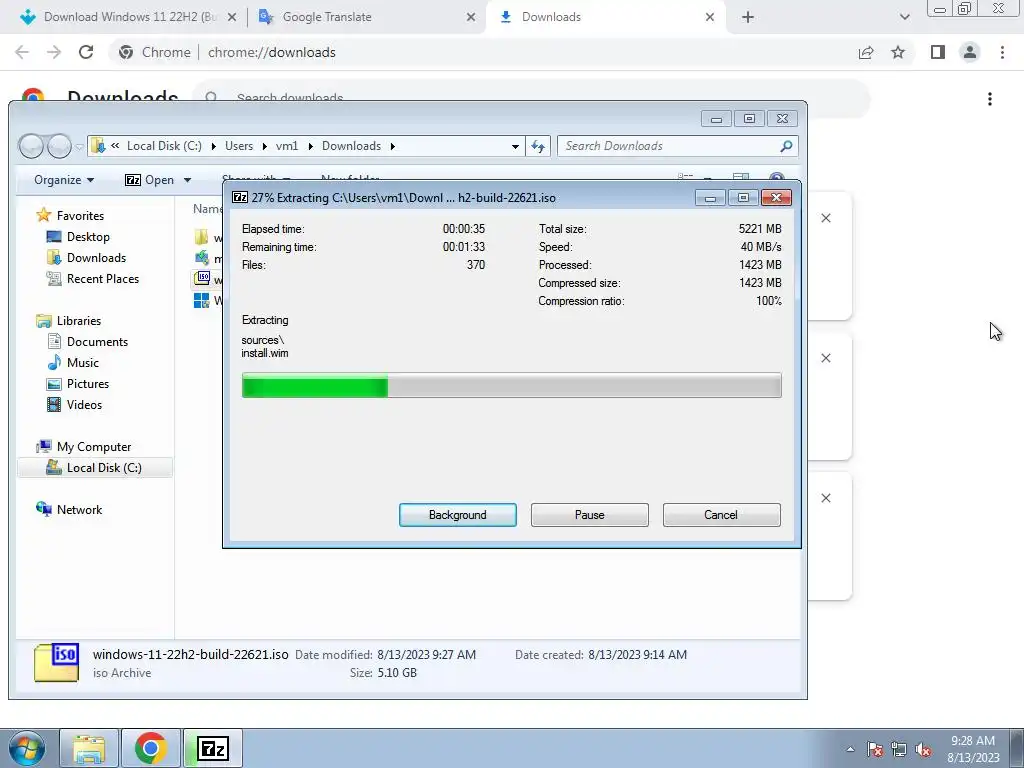Click Explorer search magnifier icon
The height and width of the screenshot is (768, 1024).
[x=786, y=146]
